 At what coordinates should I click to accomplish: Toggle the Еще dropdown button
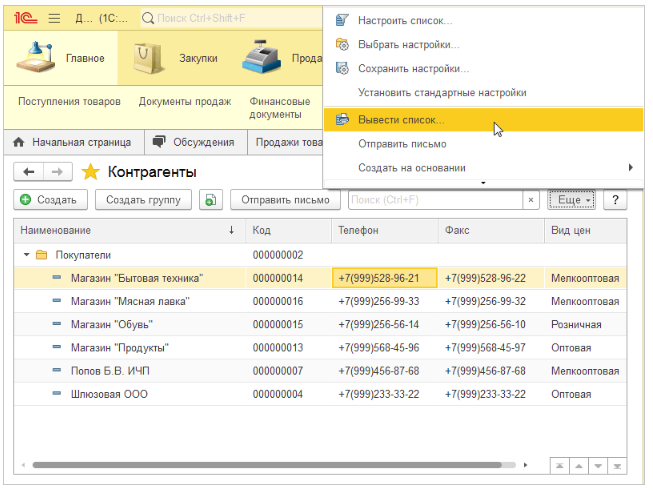pyautogui.click(x=571, y=200)
